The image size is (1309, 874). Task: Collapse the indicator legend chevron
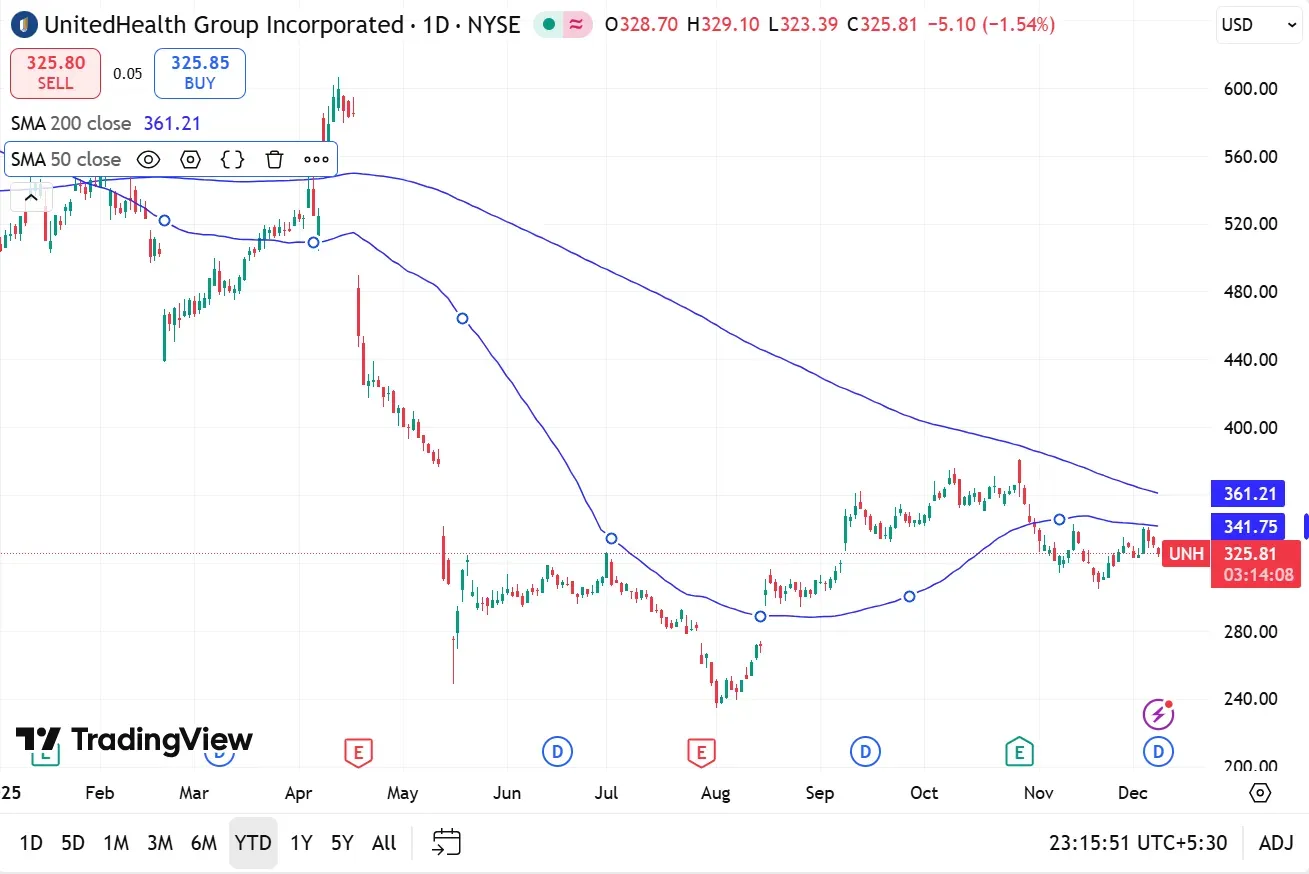(x=30, y=198)
